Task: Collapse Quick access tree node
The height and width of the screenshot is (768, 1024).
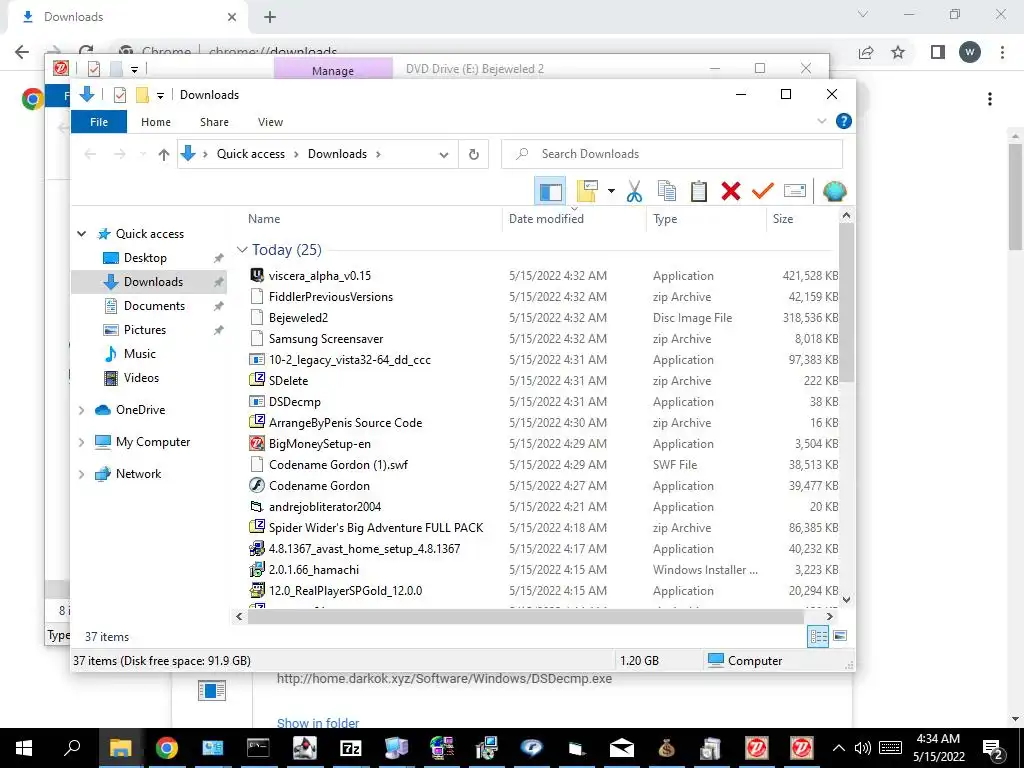Action: coord(82,234)
